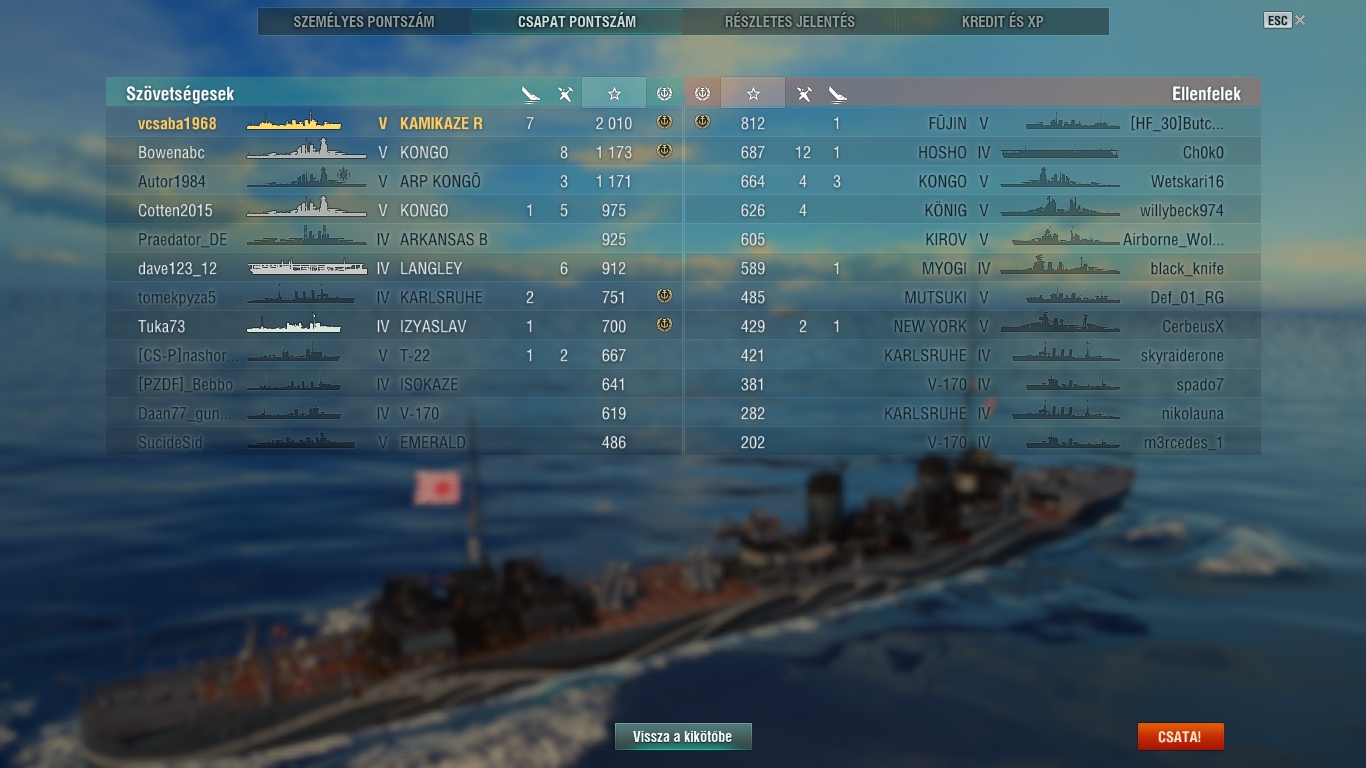
Task: Sort allies by aircraft shot down icon
Action: (565, 94)
